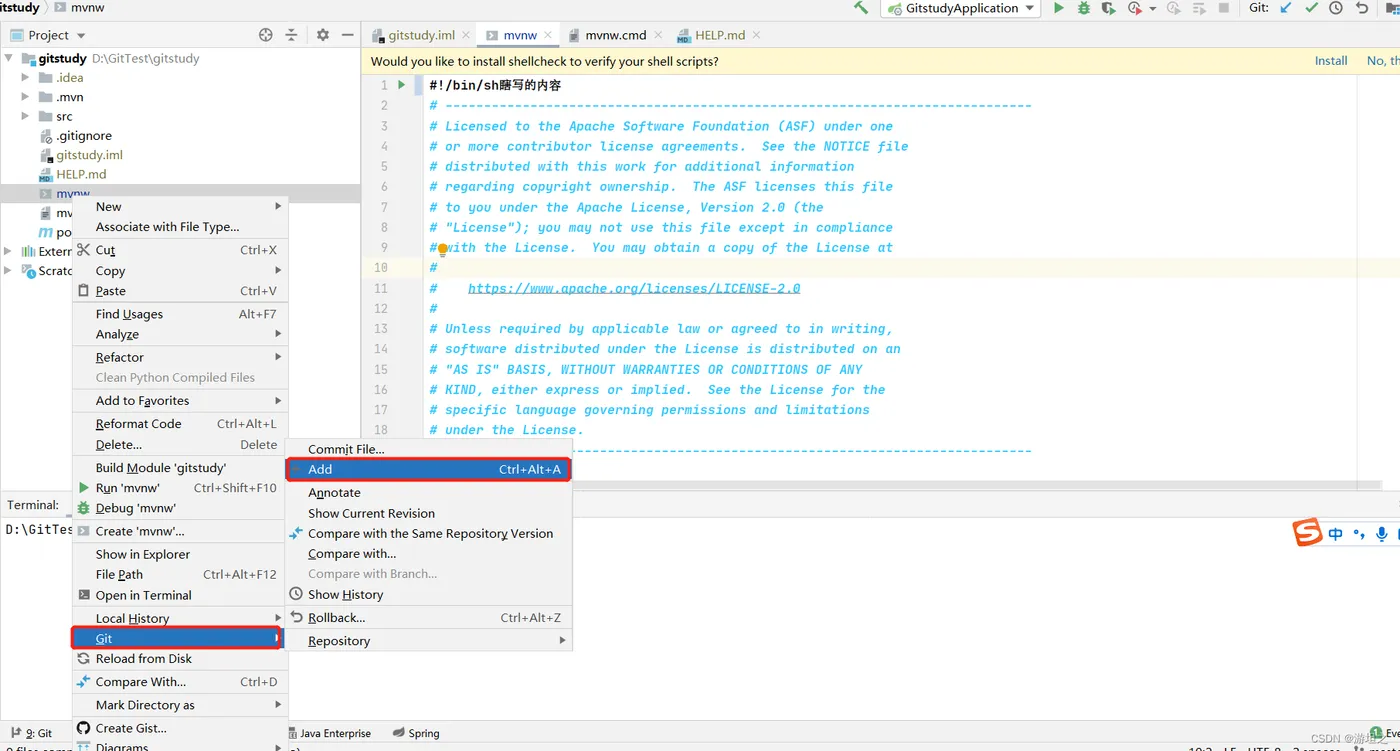Viewport: 1400px width, 751px height.
Task: Open the Local History submenu
Action: [180, 618]
